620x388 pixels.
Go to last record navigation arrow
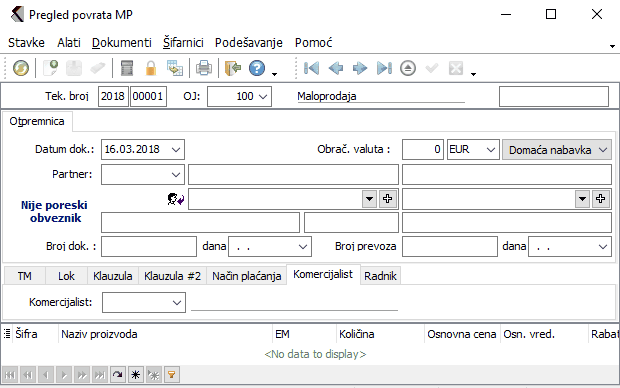point(384,68)
